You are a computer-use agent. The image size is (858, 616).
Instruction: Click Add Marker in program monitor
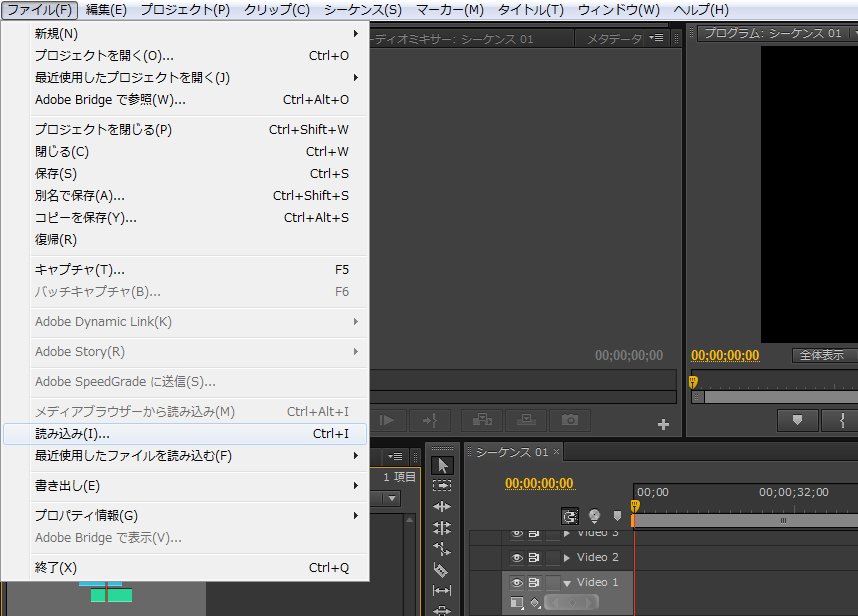[x=798, y=420]
